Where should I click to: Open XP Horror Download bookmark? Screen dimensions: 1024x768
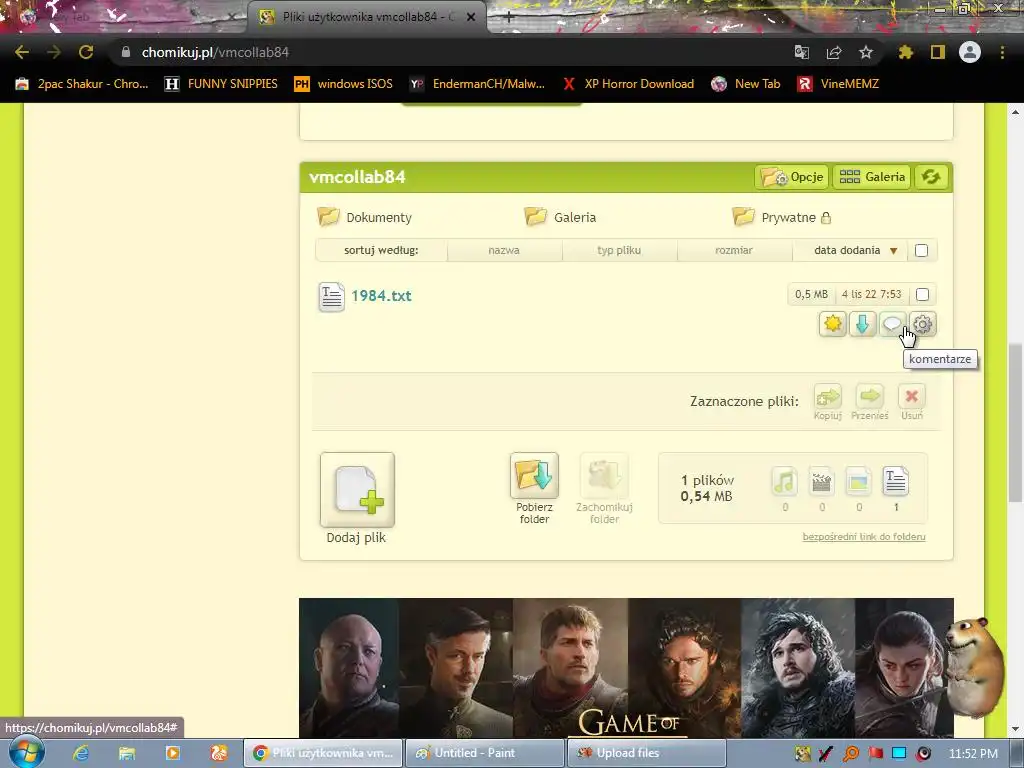pyautogui.click(x=628, y=84)
